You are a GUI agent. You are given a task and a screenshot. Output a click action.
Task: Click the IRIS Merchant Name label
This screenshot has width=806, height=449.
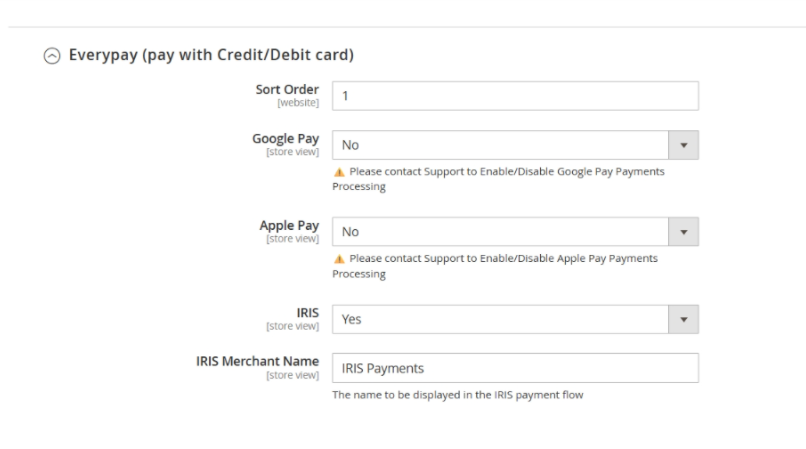click(x=258, y=361)
